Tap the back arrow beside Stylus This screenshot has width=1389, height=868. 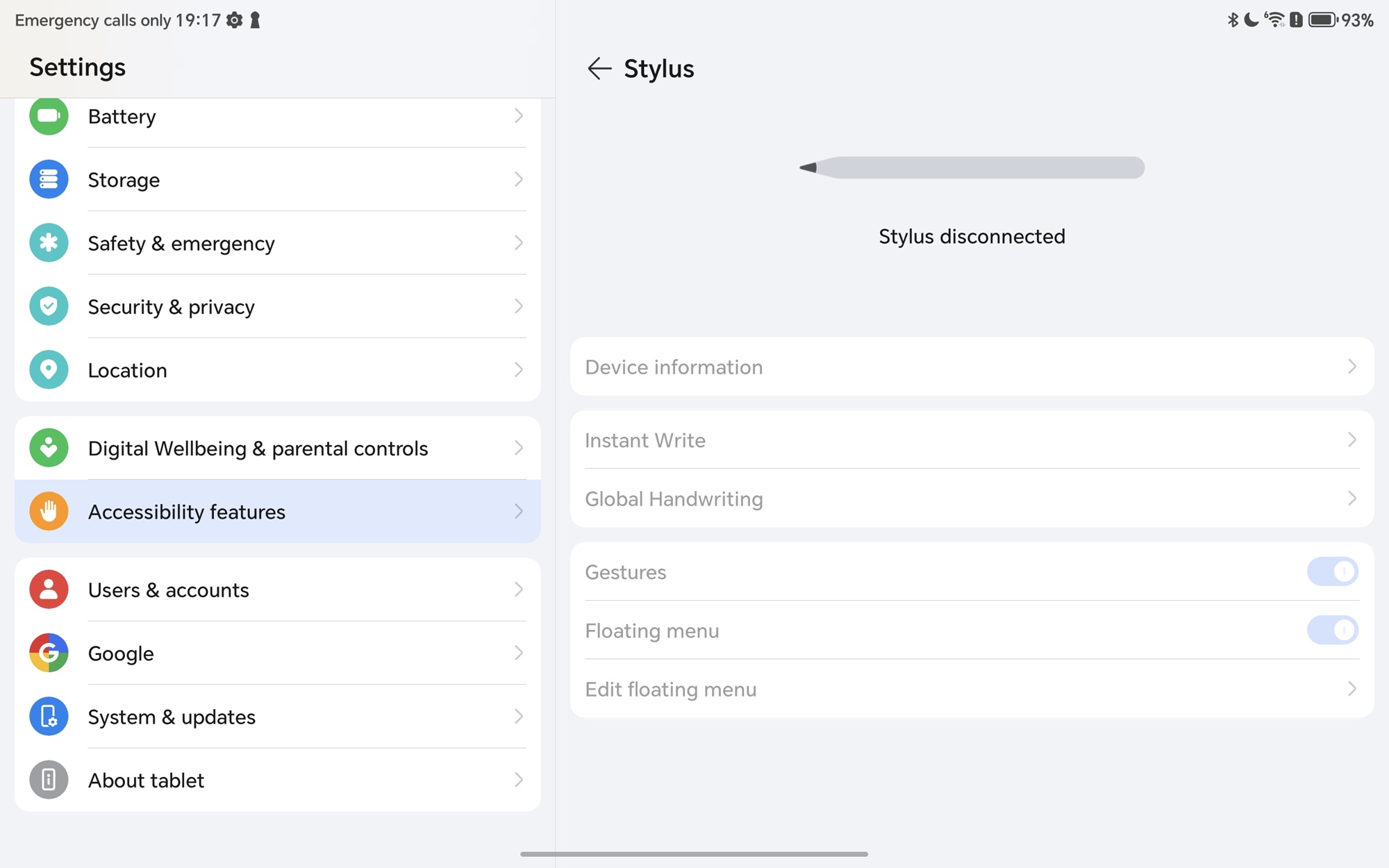pyautogui.click(x=599, y=69)
